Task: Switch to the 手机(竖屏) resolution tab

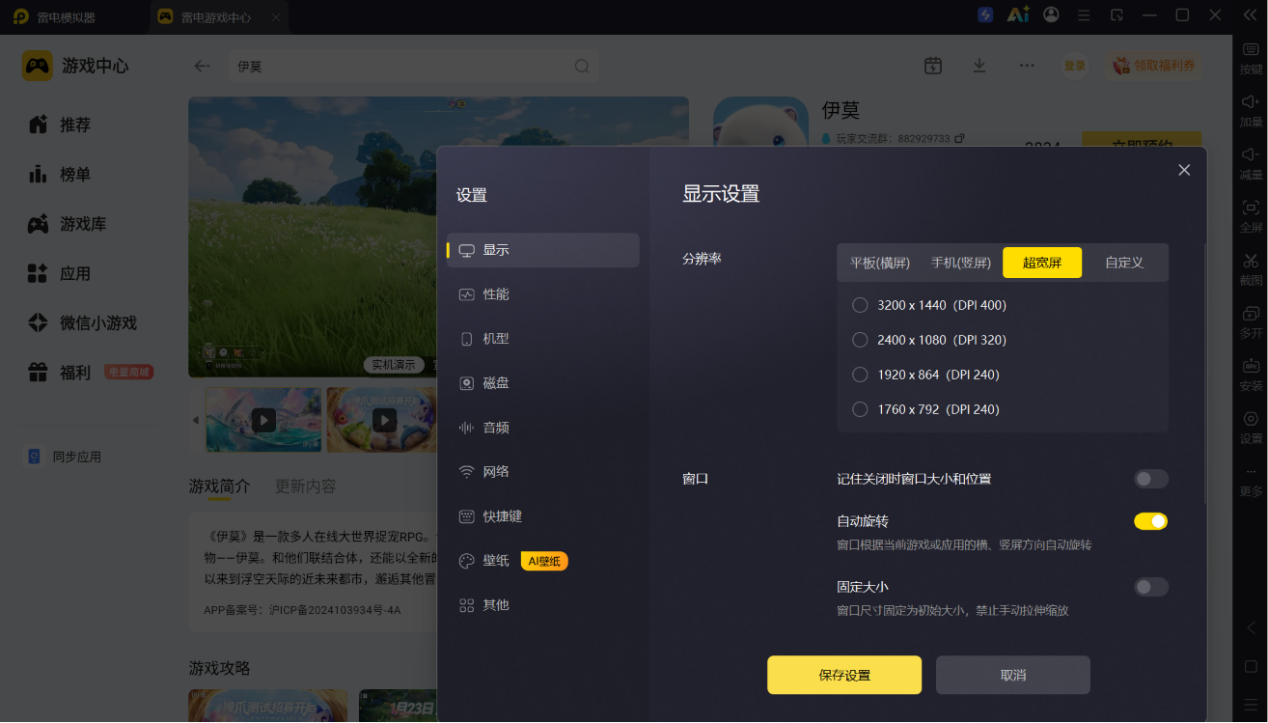Action: [x=961, y=263]
